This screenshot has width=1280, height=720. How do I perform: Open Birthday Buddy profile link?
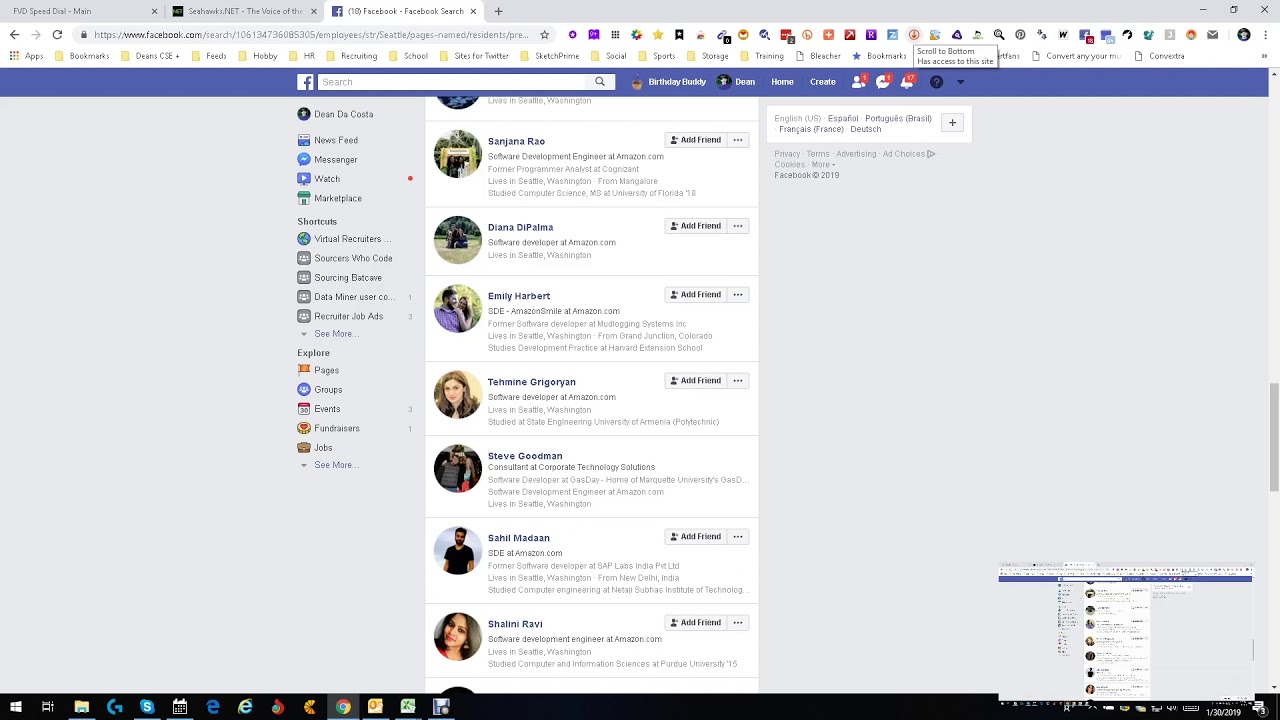click(x=669, y=82)
